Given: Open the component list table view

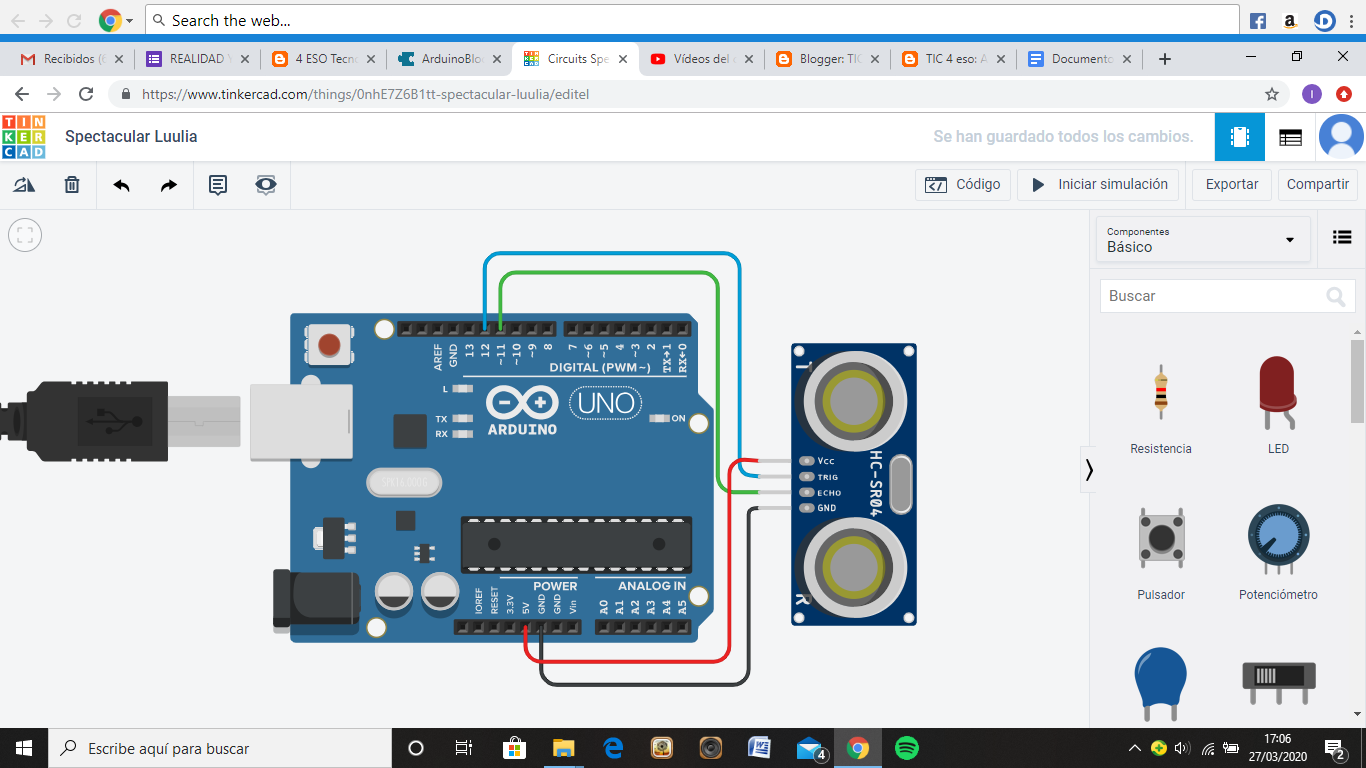Looking at the screenshot, I should pos(1290,137).
